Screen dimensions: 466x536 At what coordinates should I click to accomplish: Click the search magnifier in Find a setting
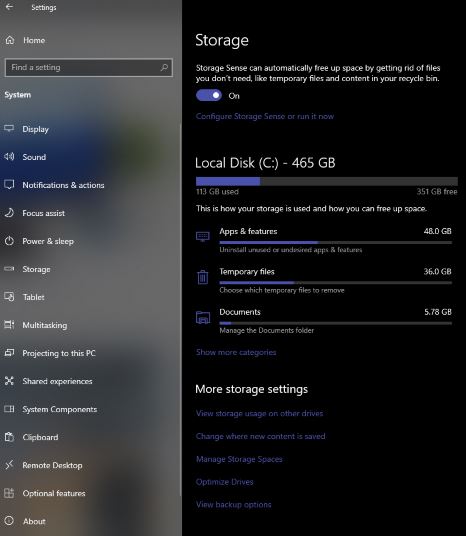pyautogui.click(x=164, y=67)
